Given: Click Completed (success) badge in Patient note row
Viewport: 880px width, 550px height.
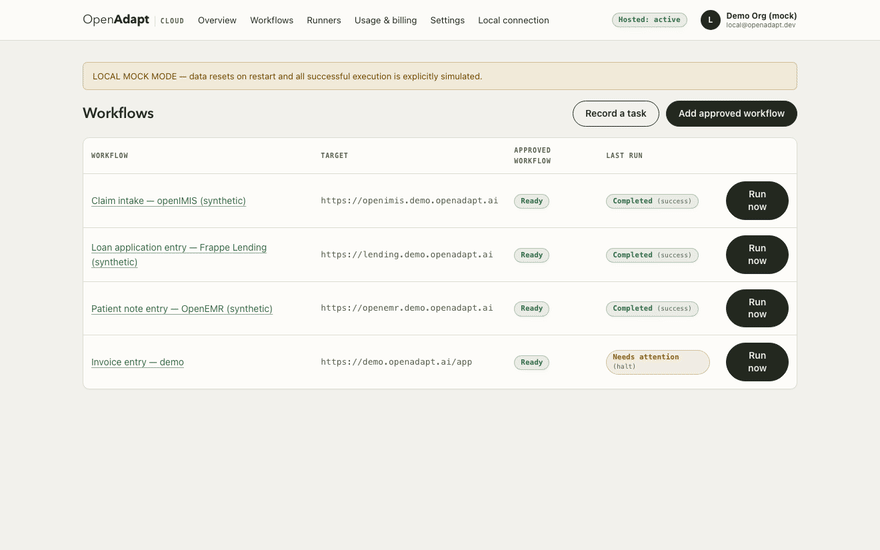Looking at the screenshot, I should coord(652,308).
